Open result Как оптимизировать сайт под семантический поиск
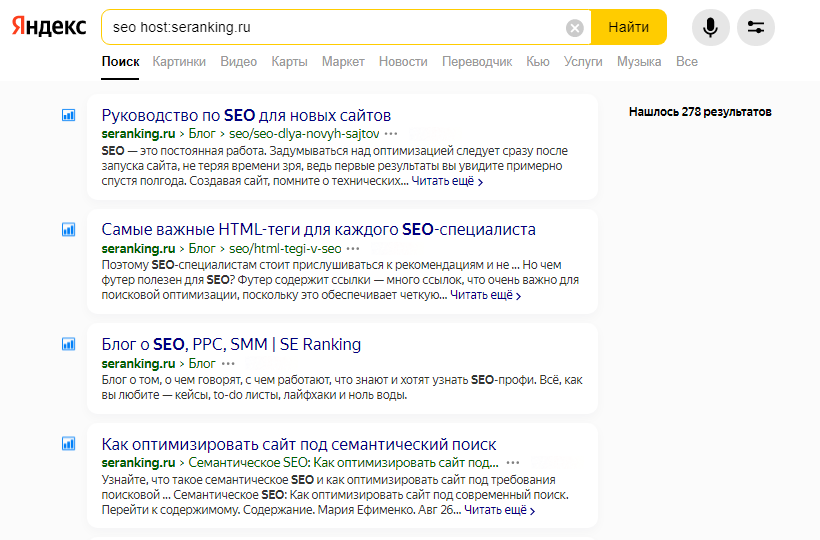820x540 pixels. [x=299, y=444]
